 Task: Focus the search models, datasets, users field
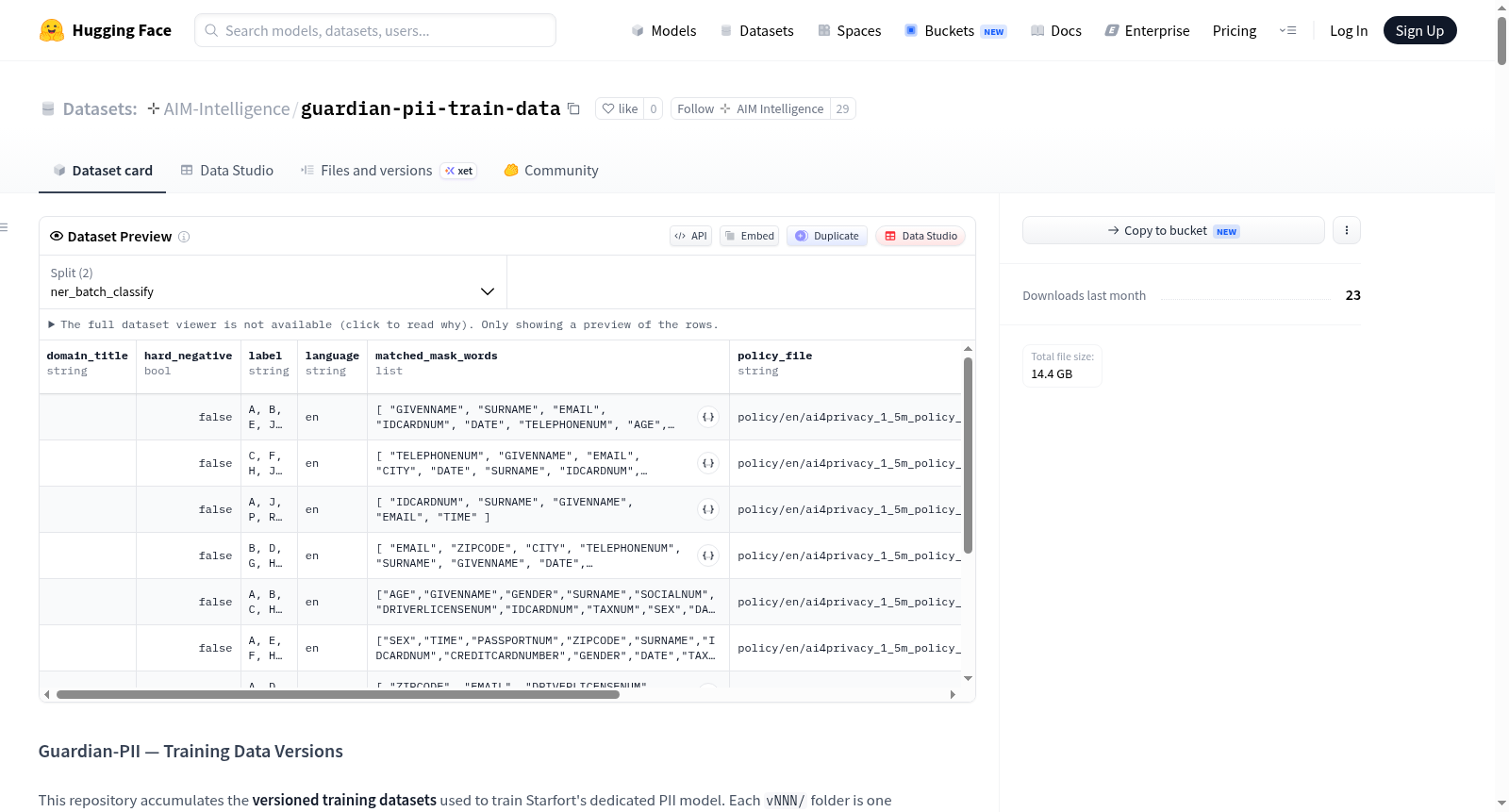coord(375,30)
